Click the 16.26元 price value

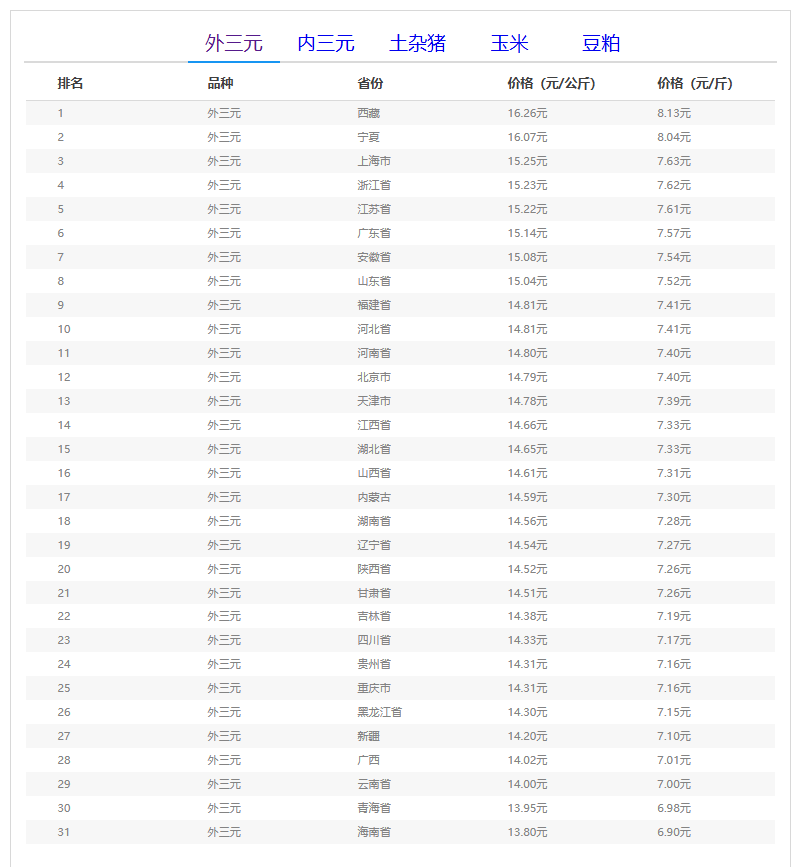tap(527, 113)
